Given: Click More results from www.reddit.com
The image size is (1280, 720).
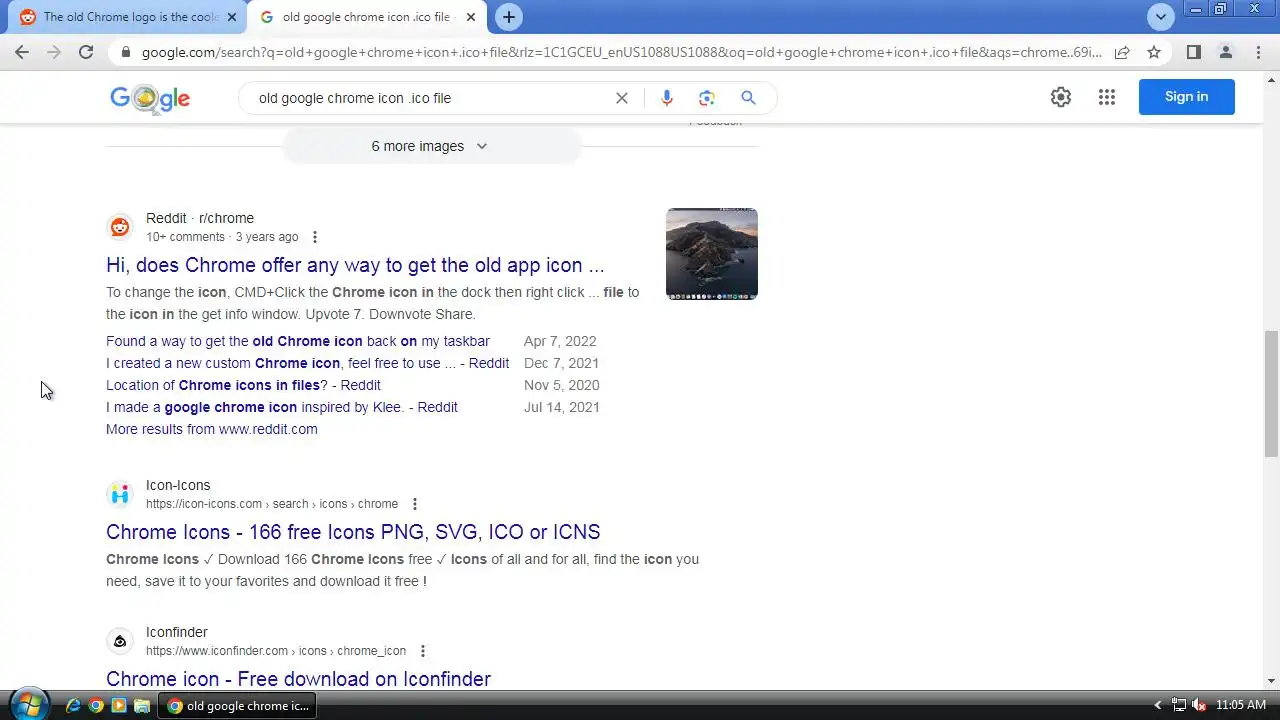Looking at the screenshot, I should point(212,429).
